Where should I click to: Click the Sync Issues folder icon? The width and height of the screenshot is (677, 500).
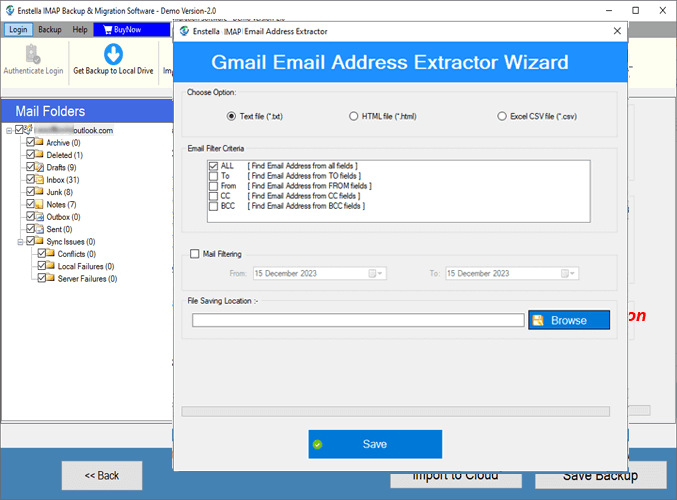(x=39, y=241)
